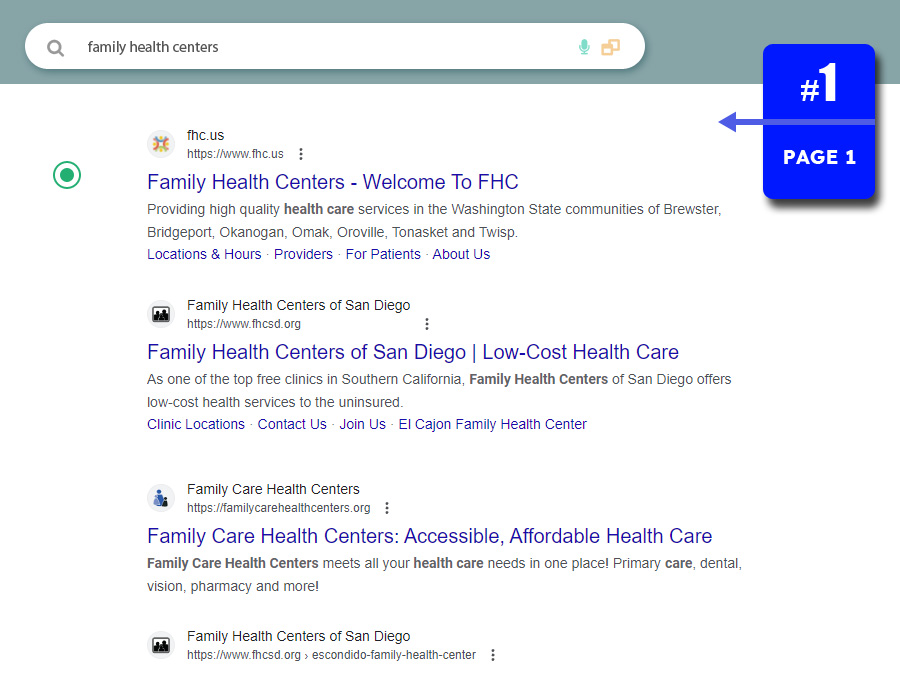
Task: Click 'Family Care Health Centers' site name above URL
Action: pos(273,489)
